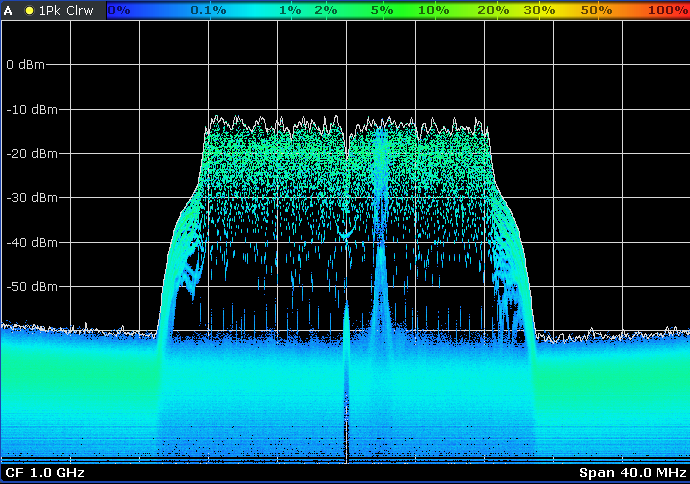Select the window A label
The image size is (690, 484).
click(x=10, y=9)
